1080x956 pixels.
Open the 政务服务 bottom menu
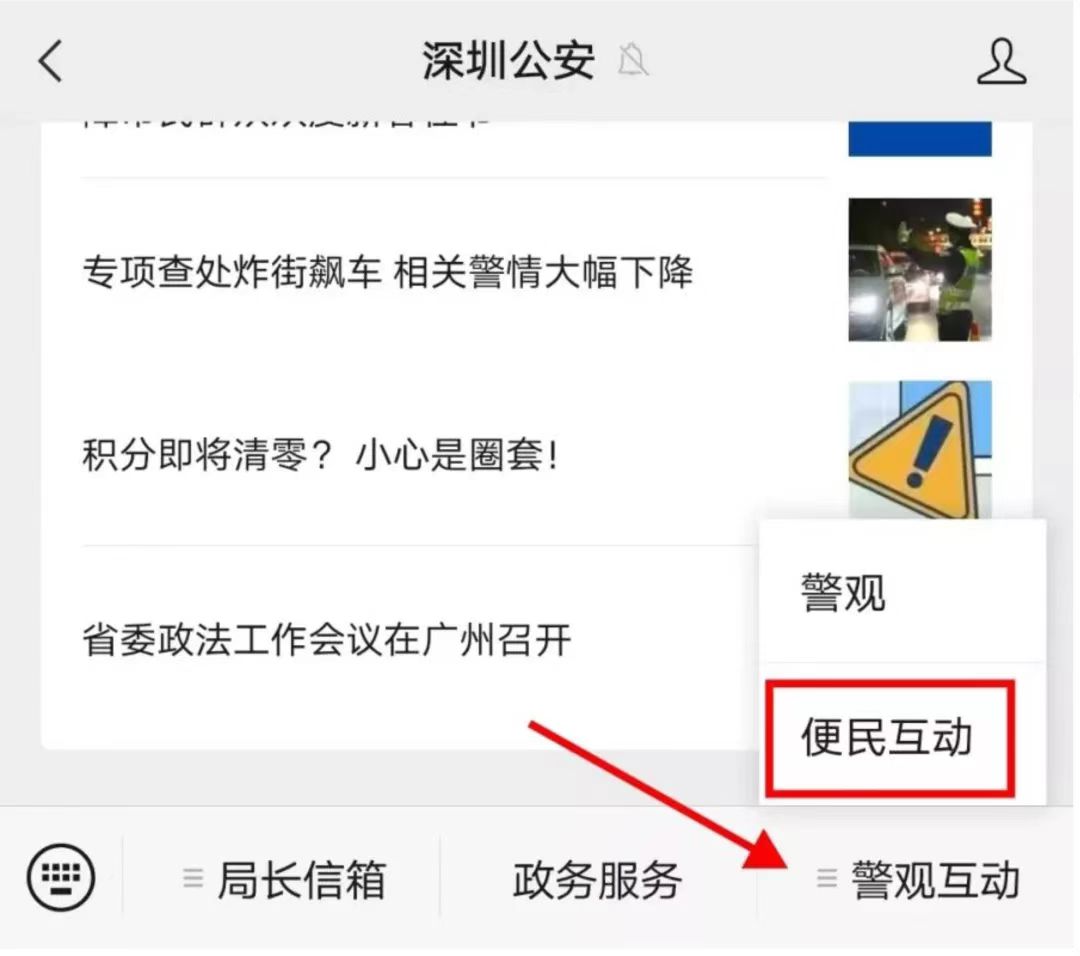tap(597, 878)
